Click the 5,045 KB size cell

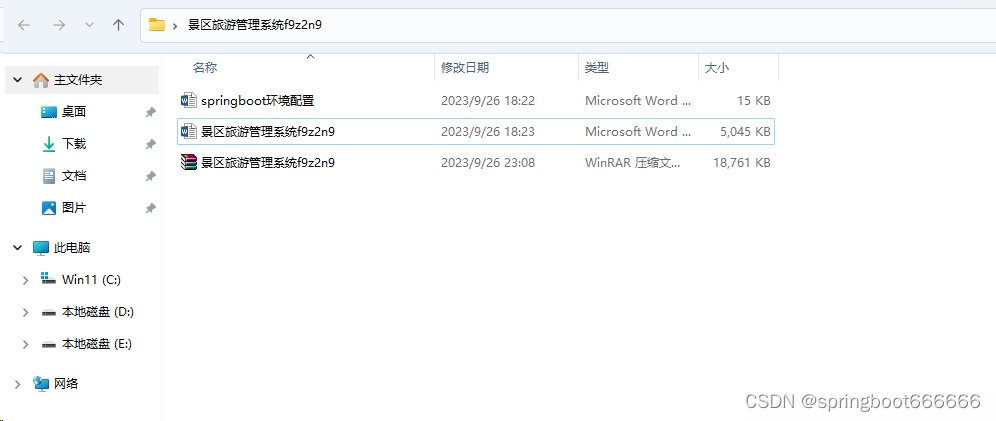coord(745,131)
